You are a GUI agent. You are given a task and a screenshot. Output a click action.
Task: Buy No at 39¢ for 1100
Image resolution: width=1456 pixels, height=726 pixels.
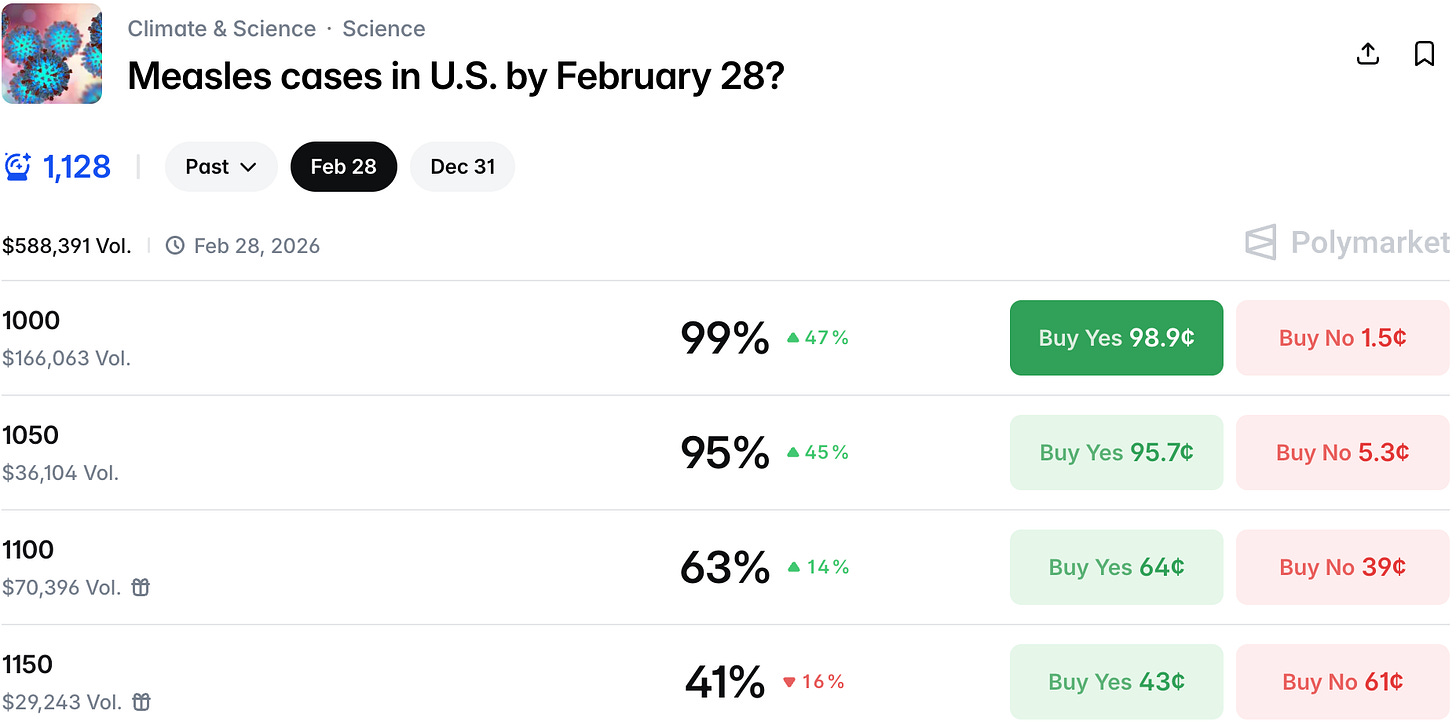(1343, 567)
